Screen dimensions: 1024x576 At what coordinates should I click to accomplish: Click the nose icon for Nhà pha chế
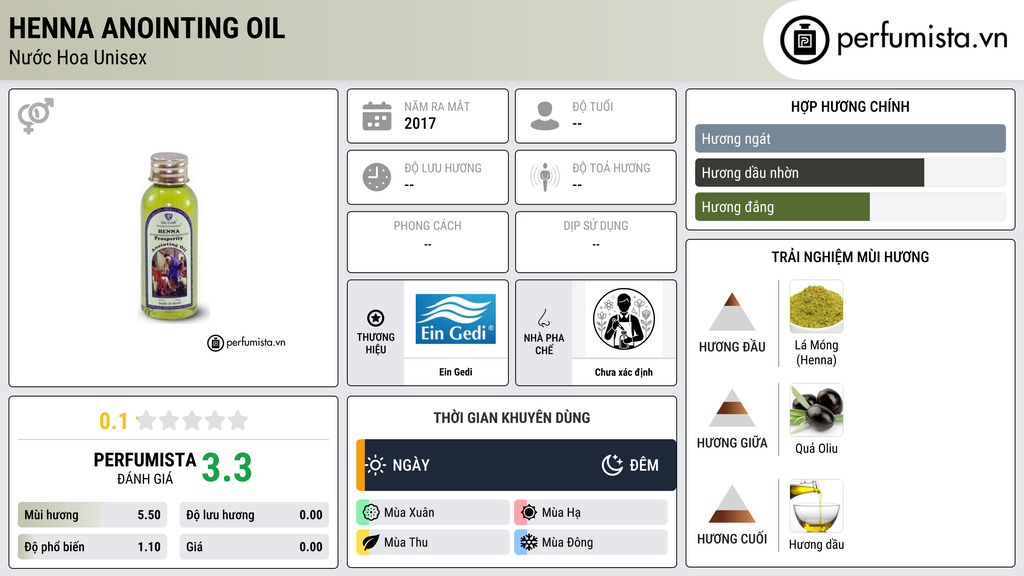543,318
